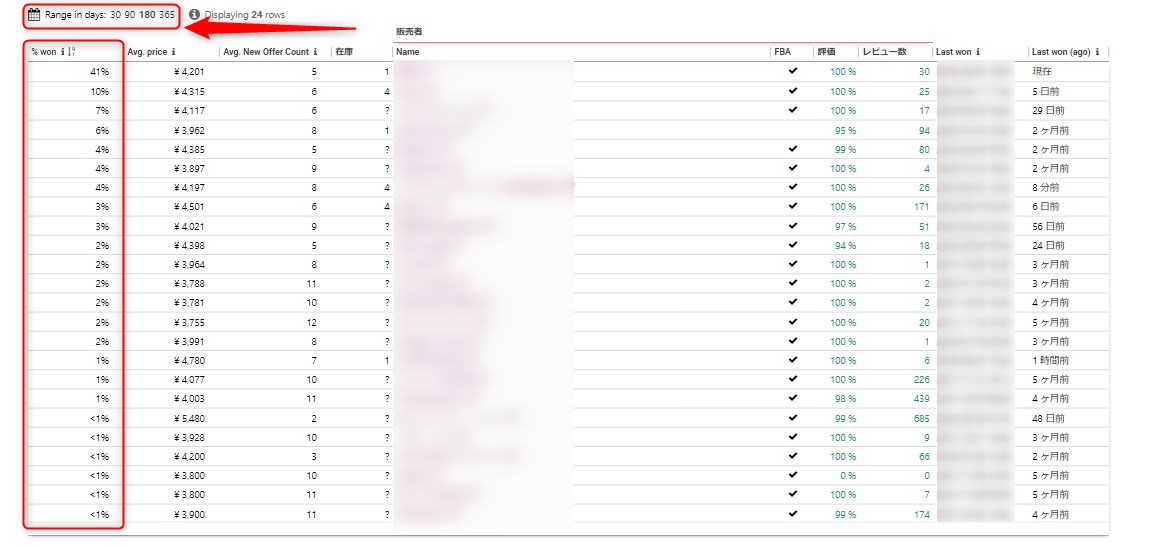Click the info icon next to Last won
Screen dimensions: 1173x546
click(977, 52)
